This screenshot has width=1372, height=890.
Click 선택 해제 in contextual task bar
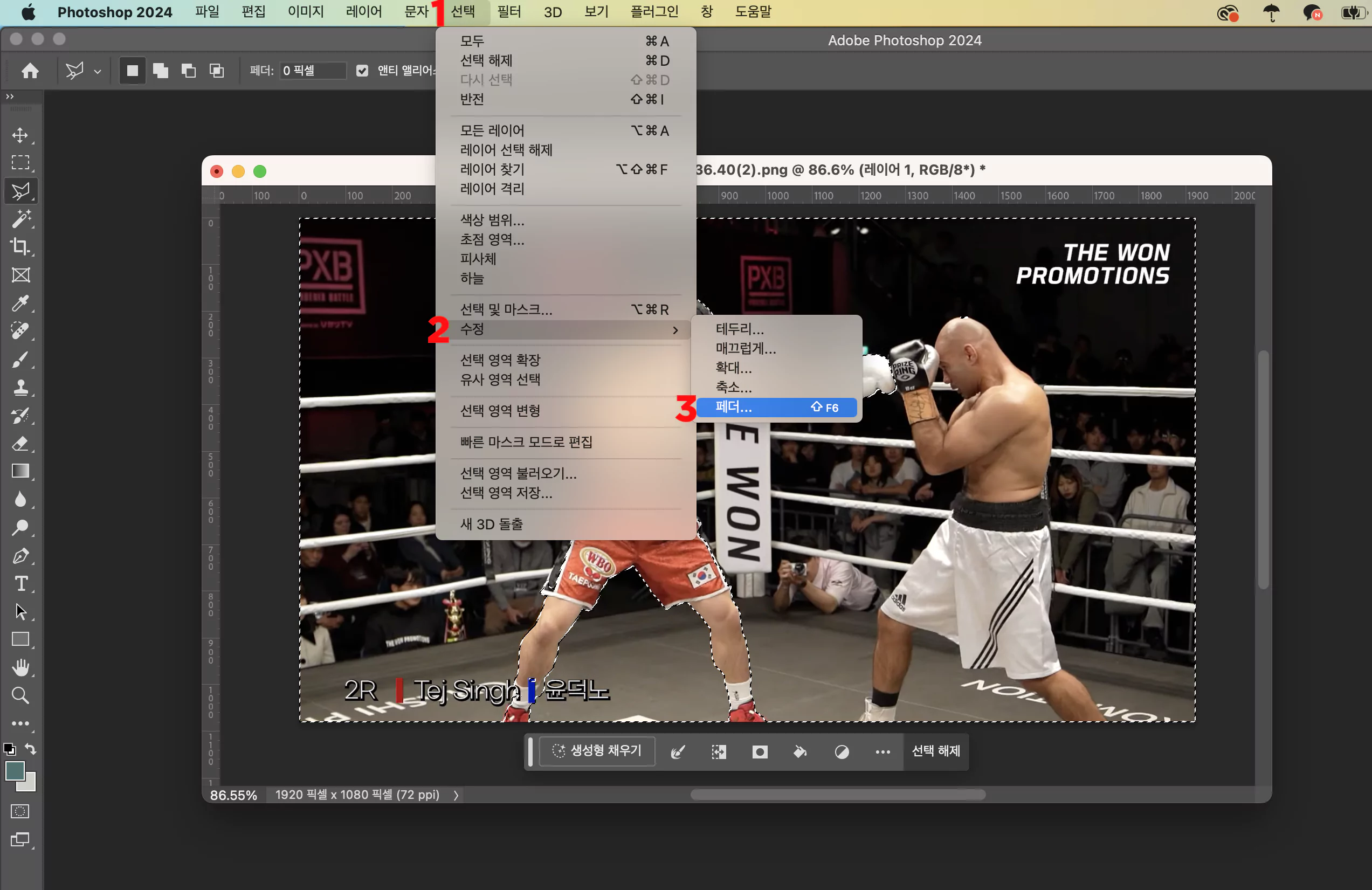[x=936, y=751]
